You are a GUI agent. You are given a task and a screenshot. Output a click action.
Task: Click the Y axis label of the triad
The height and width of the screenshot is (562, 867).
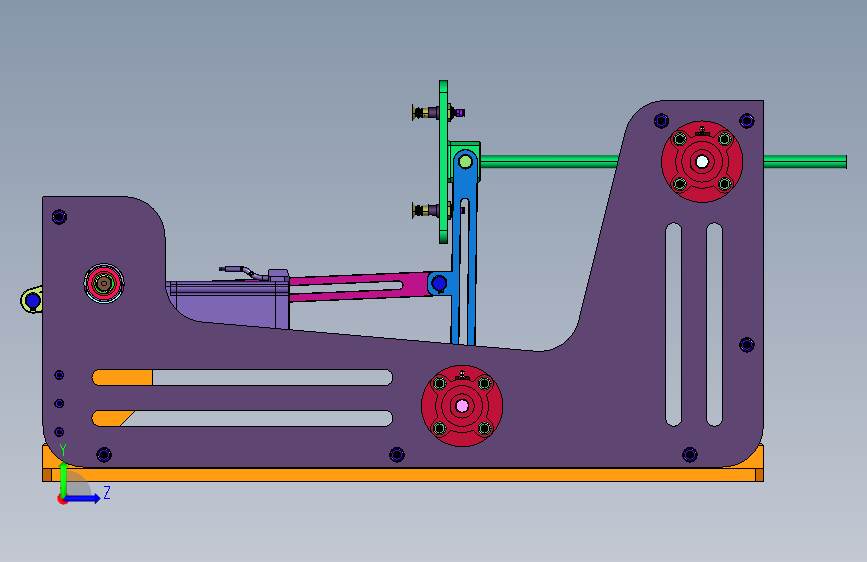63,450
